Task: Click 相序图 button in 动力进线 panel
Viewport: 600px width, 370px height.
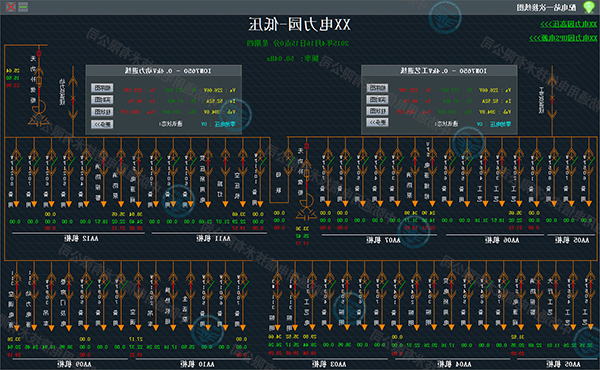Action: [102, 88]
